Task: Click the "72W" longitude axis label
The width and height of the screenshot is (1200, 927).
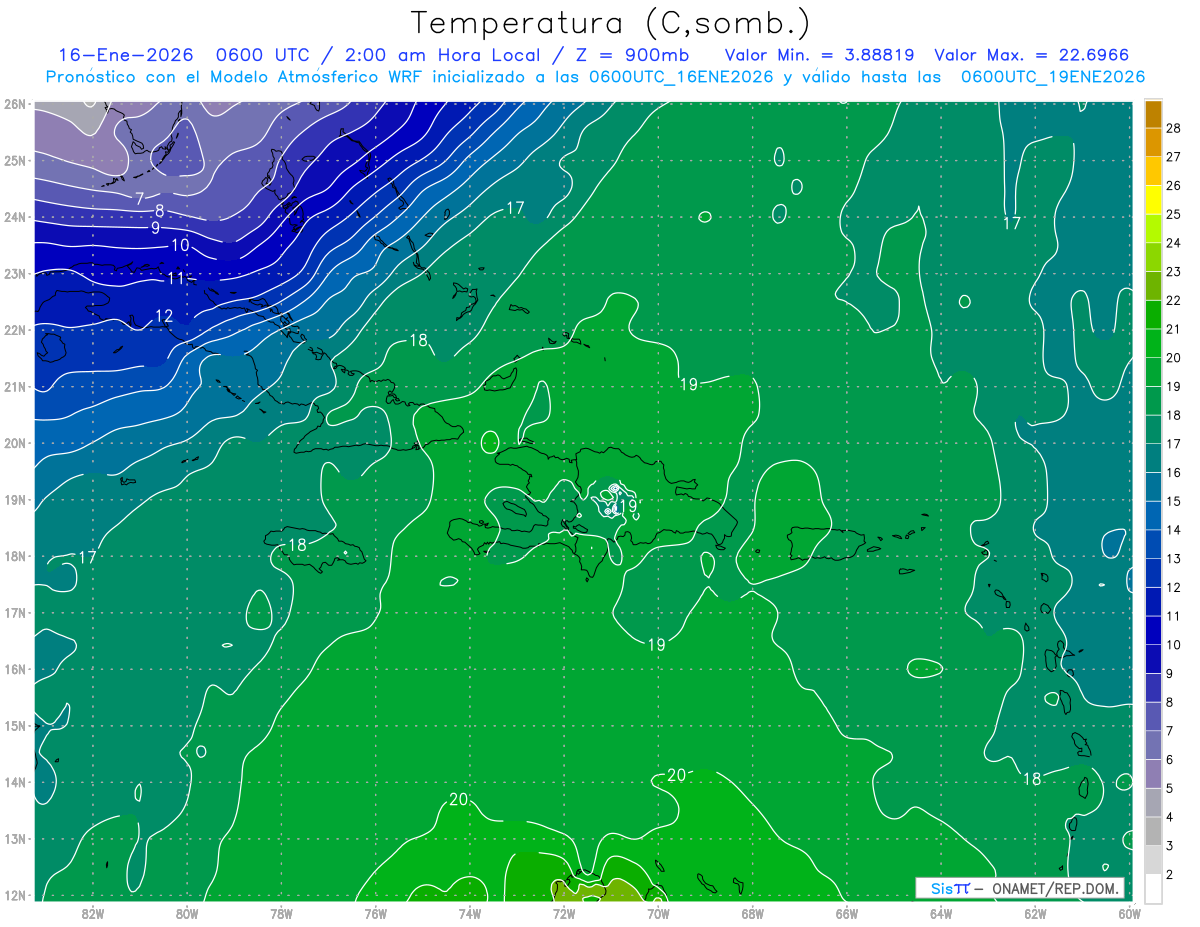Action: point(564,913)
